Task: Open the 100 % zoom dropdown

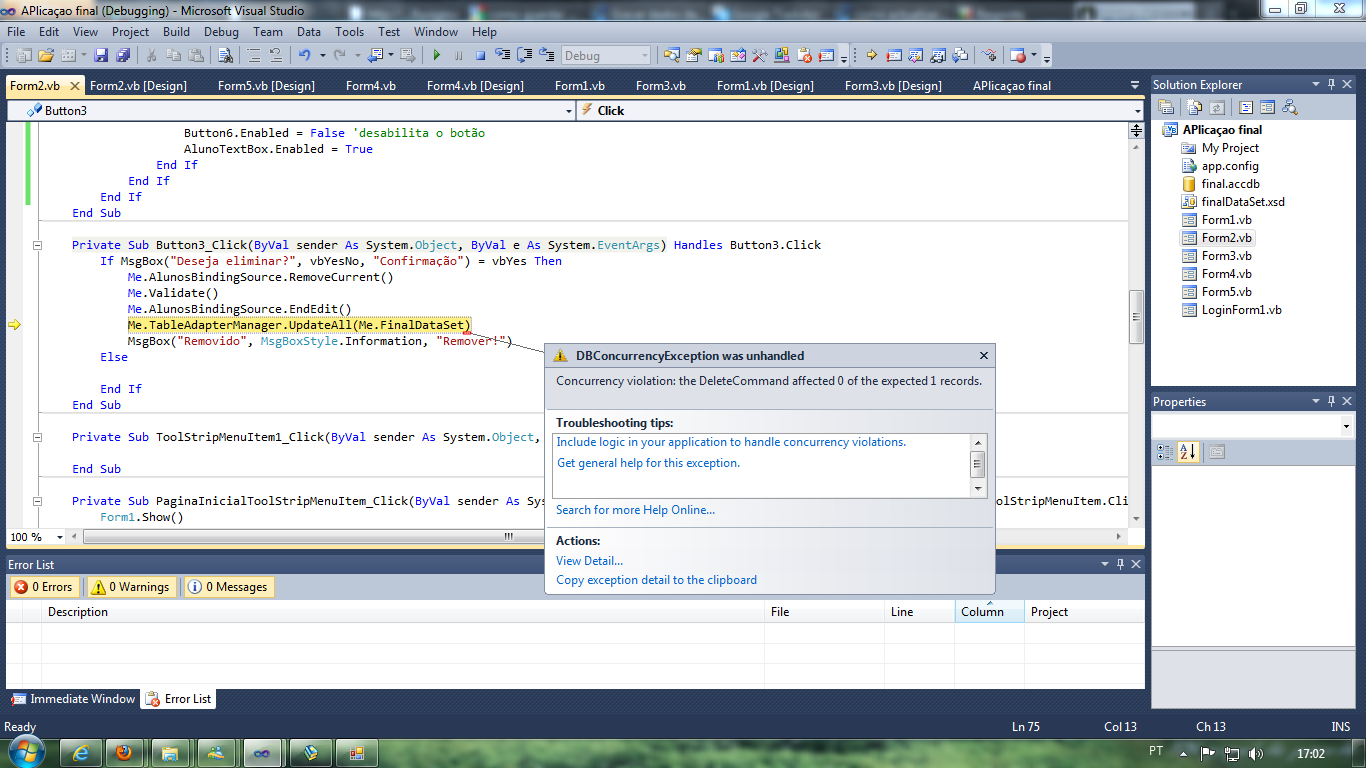Action: [60, 538]
